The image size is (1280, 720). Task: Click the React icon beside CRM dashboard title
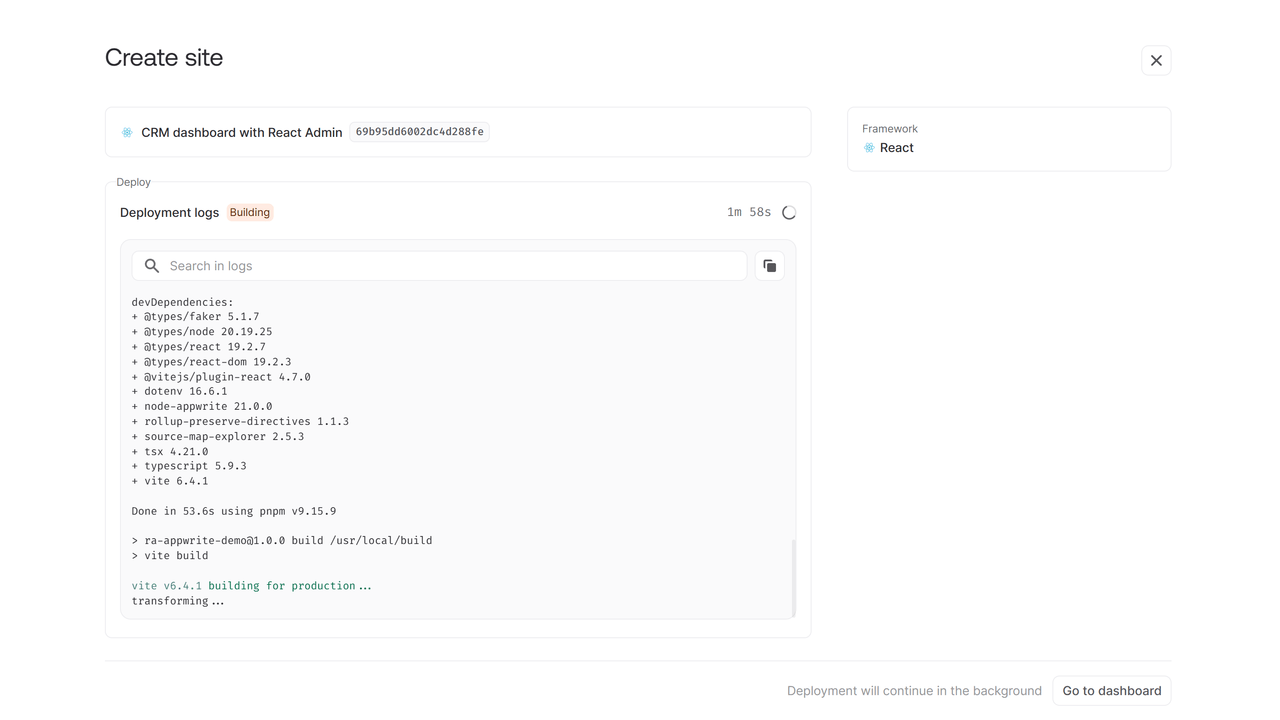[127, 132]
